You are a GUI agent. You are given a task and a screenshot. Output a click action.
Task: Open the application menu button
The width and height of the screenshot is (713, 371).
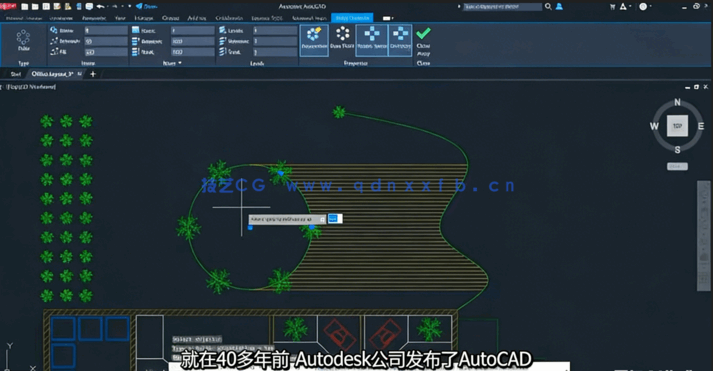(8, 6)
